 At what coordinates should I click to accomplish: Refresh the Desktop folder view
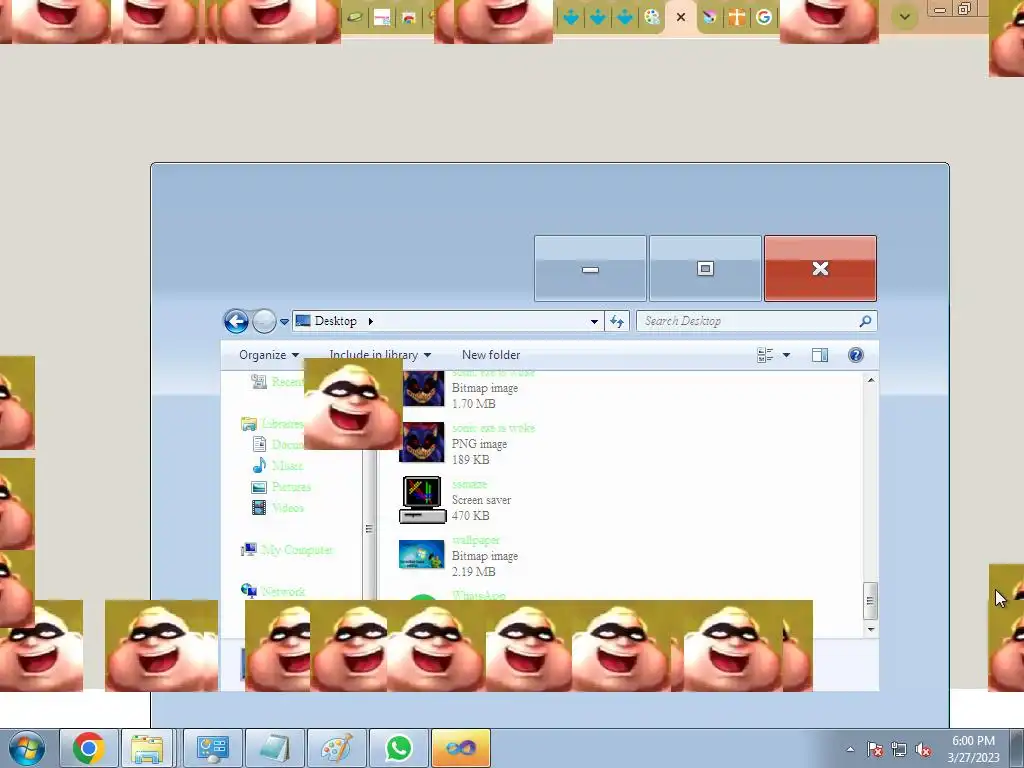pos(616,321)
